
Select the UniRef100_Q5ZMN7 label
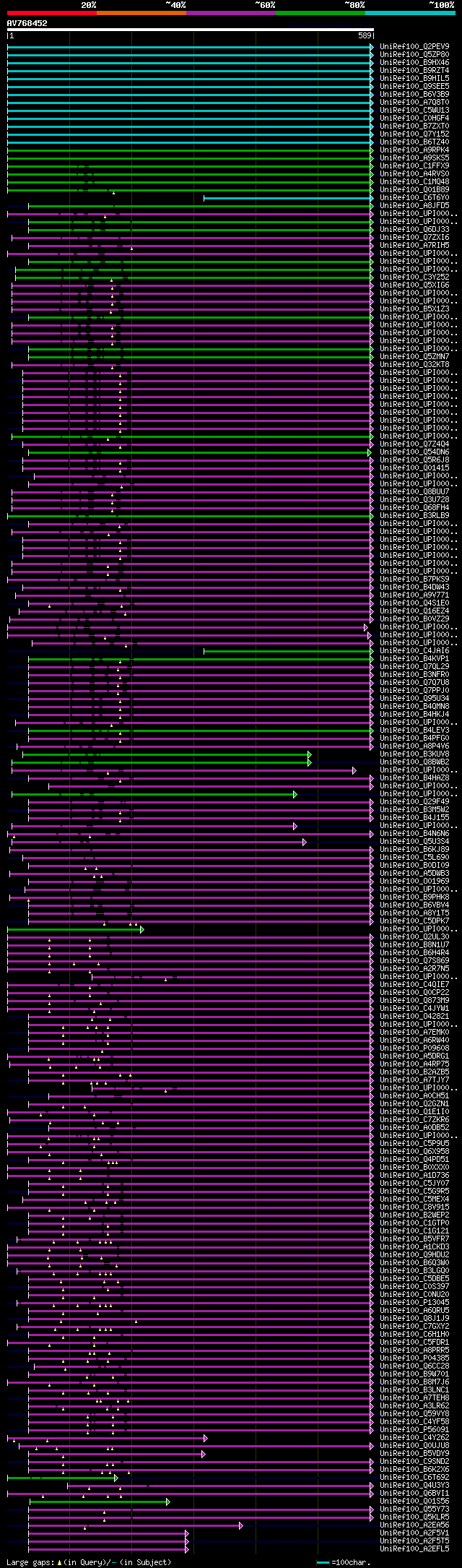pos(414,356)
